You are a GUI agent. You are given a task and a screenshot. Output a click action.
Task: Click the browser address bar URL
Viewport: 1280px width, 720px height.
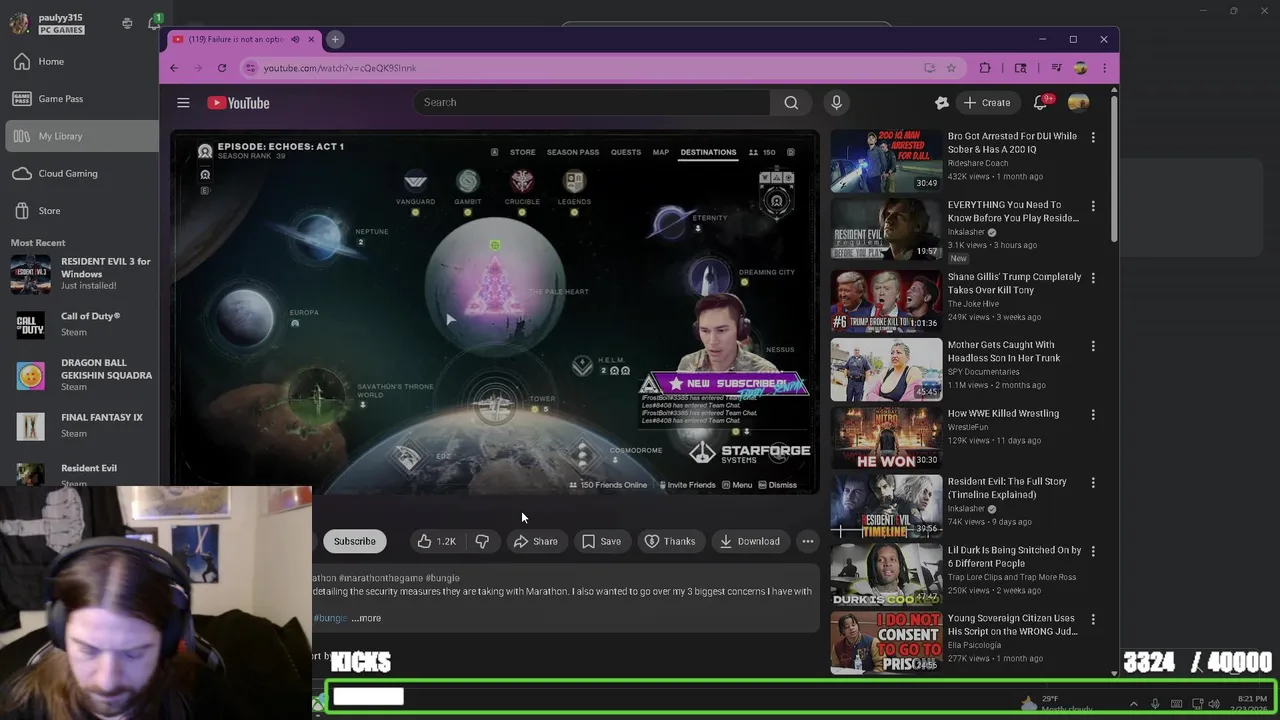(340, 68)
